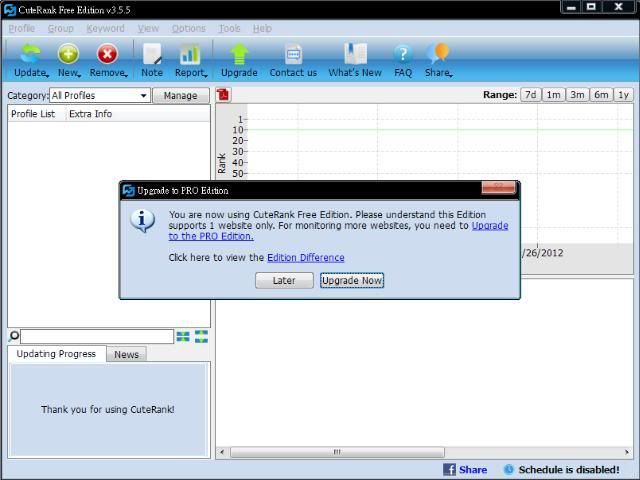Screen dimensions: 640x480
Task: Click the green Upgrade arrow icon
Action: pyautogui.click(x=239, y=55)
